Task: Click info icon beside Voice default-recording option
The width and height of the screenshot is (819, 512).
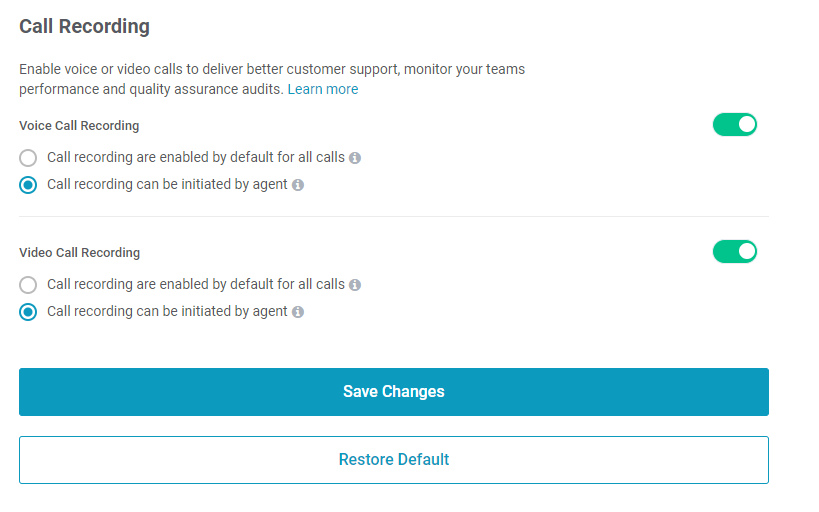Action: [355, 158]
